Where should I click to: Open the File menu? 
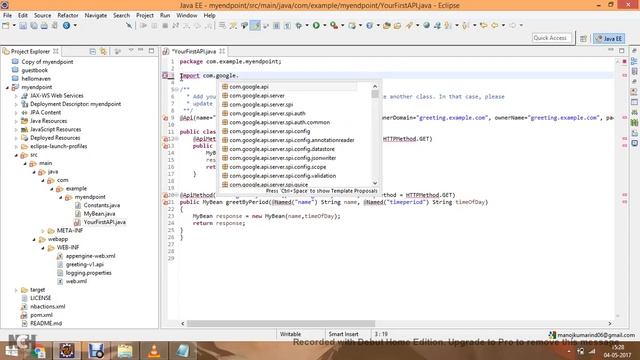(7, 15)
